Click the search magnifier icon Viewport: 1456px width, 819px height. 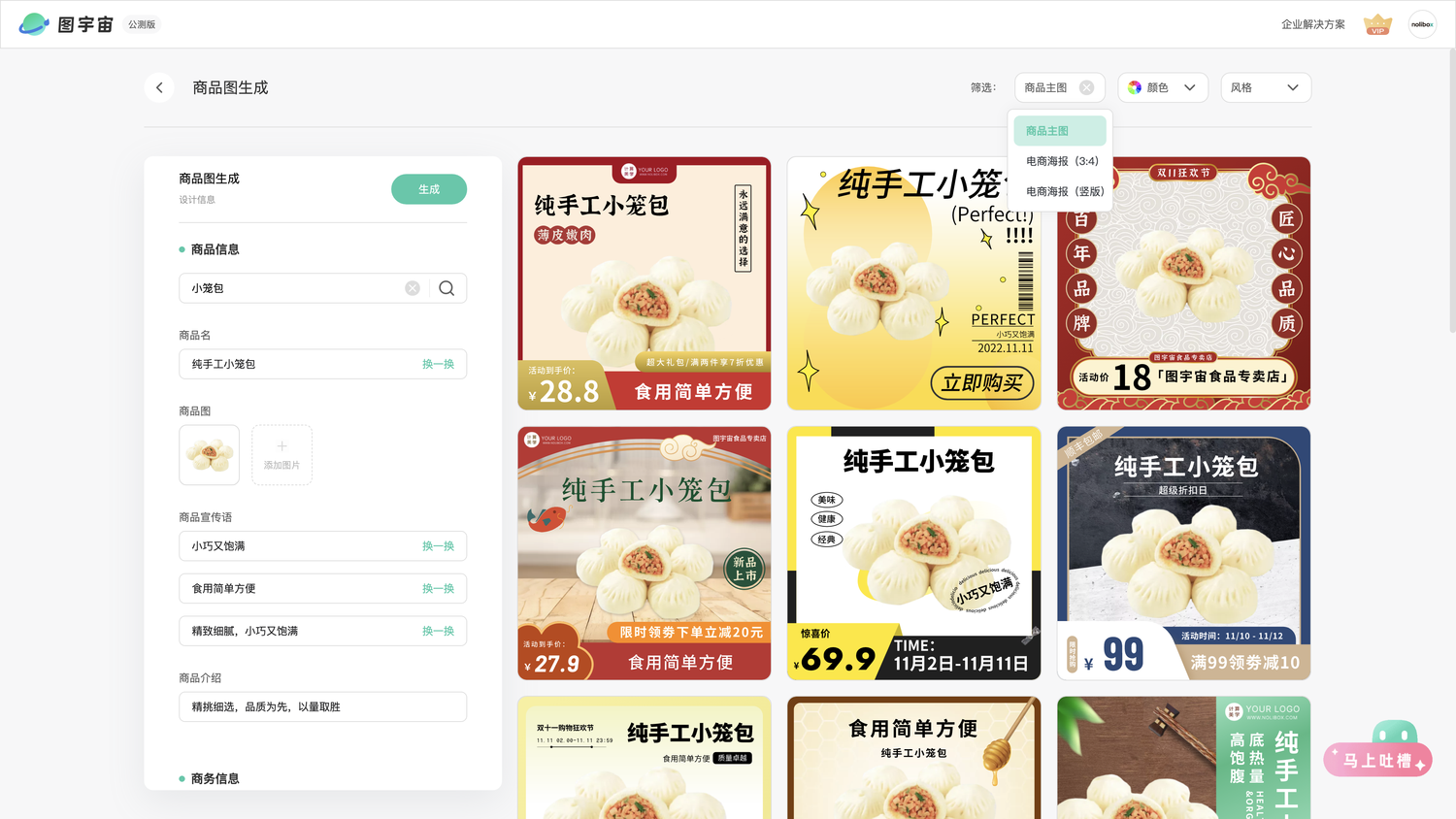tap(447, 288)
